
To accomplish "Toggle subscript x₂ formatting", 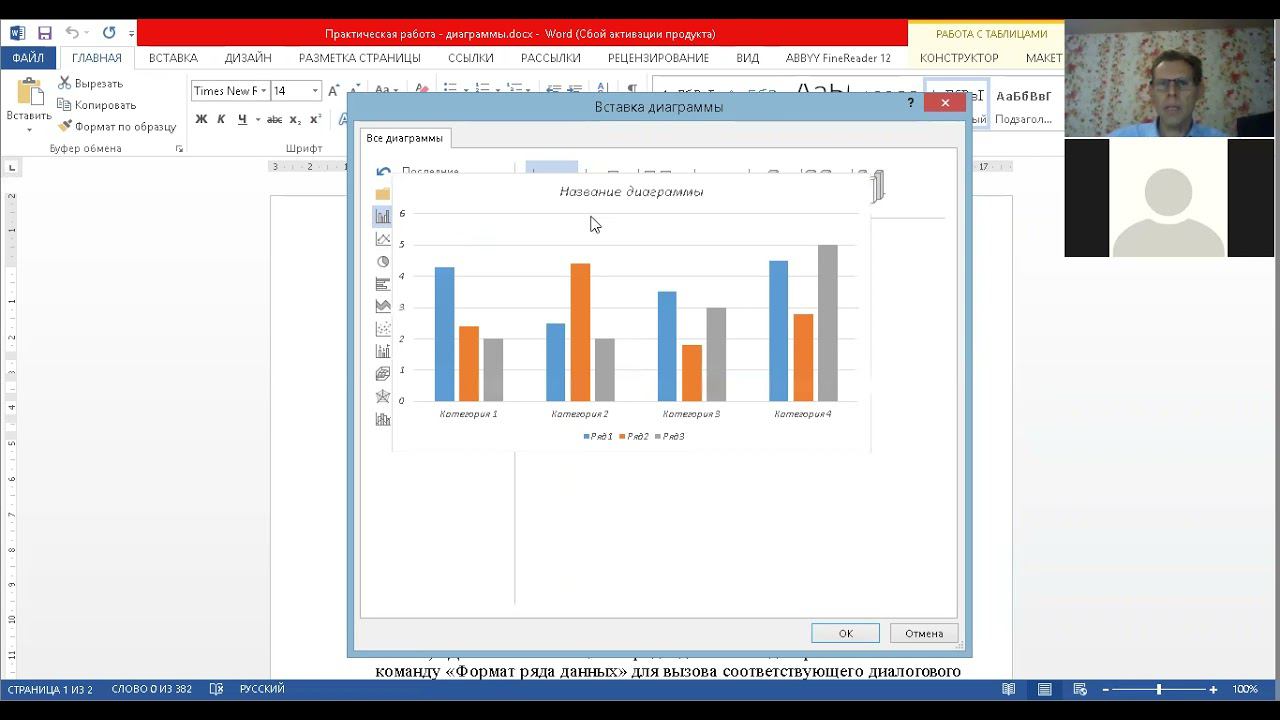I will click(x=295, y=119).
